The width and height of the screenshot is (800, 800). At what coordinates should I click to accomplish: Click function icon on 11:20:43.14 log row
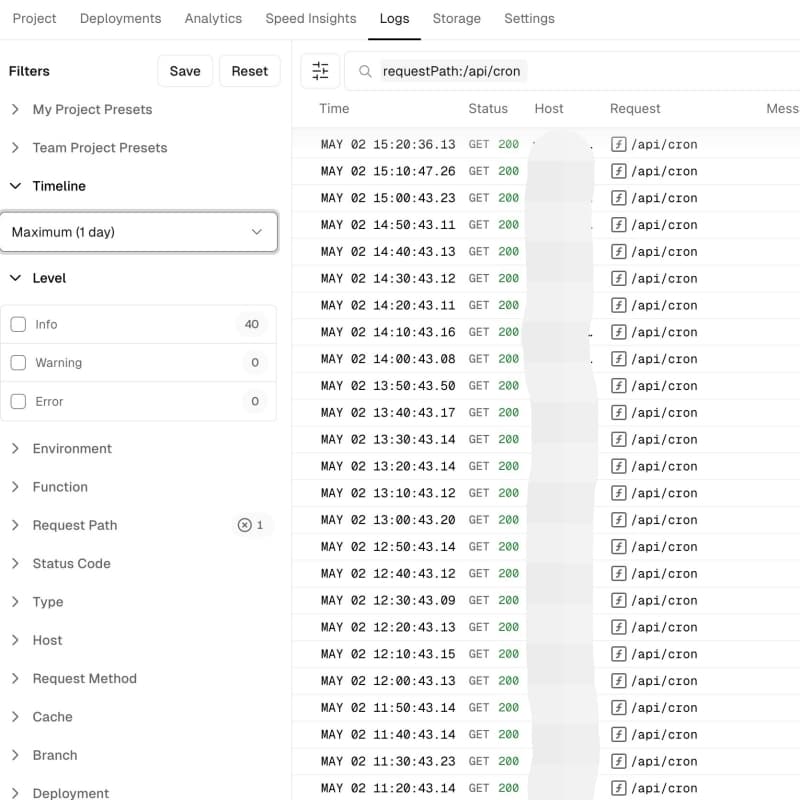pos(618,788)
